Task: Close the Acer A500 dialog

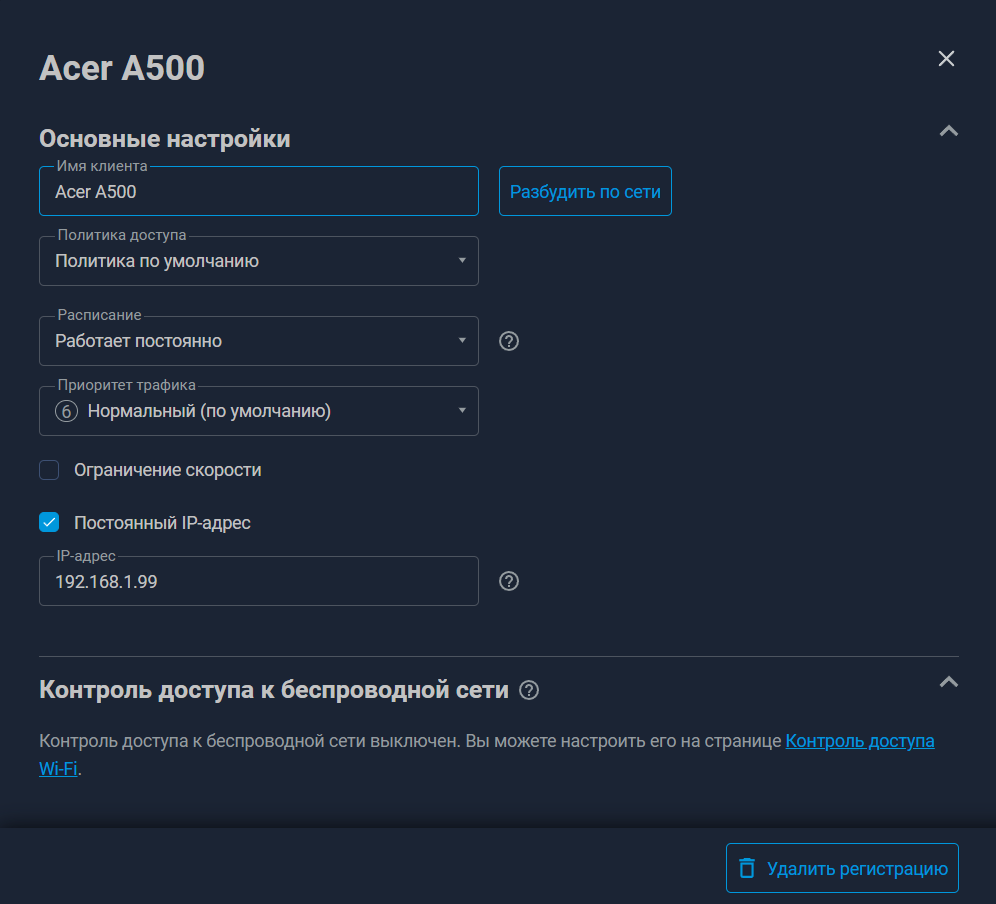Action: coord(946,58)
